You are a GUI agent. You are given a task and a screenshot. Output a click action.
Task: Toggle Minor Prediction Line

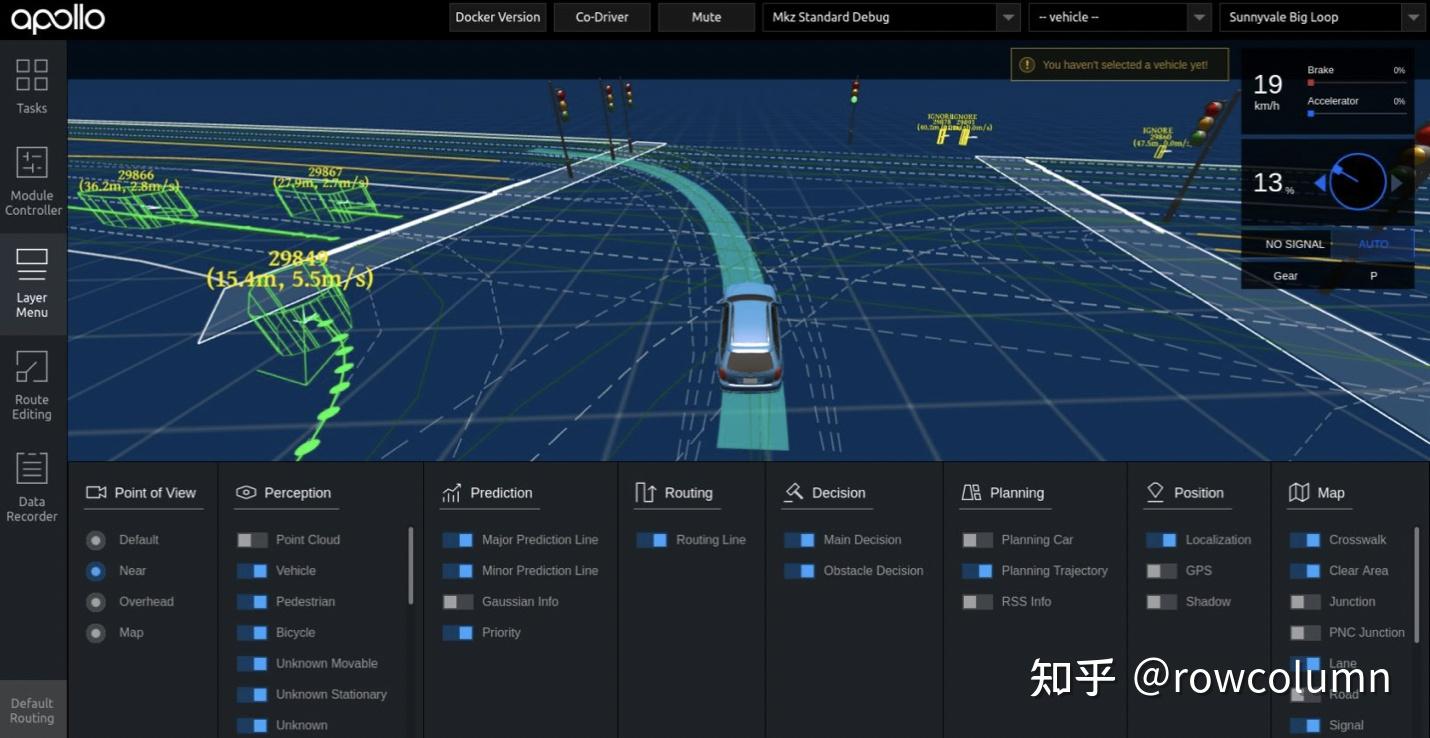(x=458, y=571)
